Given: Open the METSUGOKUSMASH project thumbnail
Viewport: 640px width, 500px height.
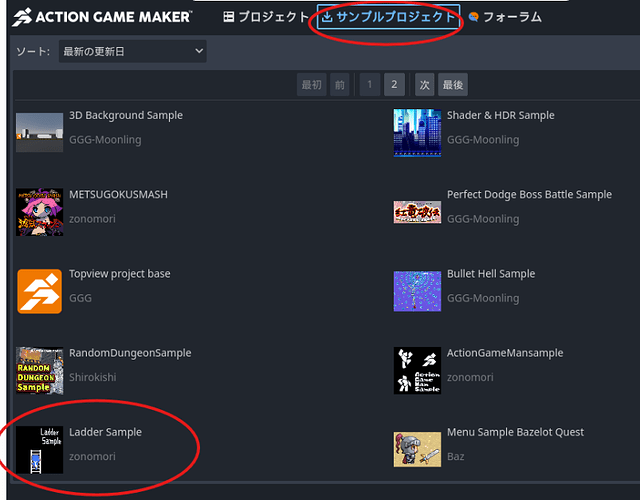Looking at the screenshot, I should click(40, 212).
